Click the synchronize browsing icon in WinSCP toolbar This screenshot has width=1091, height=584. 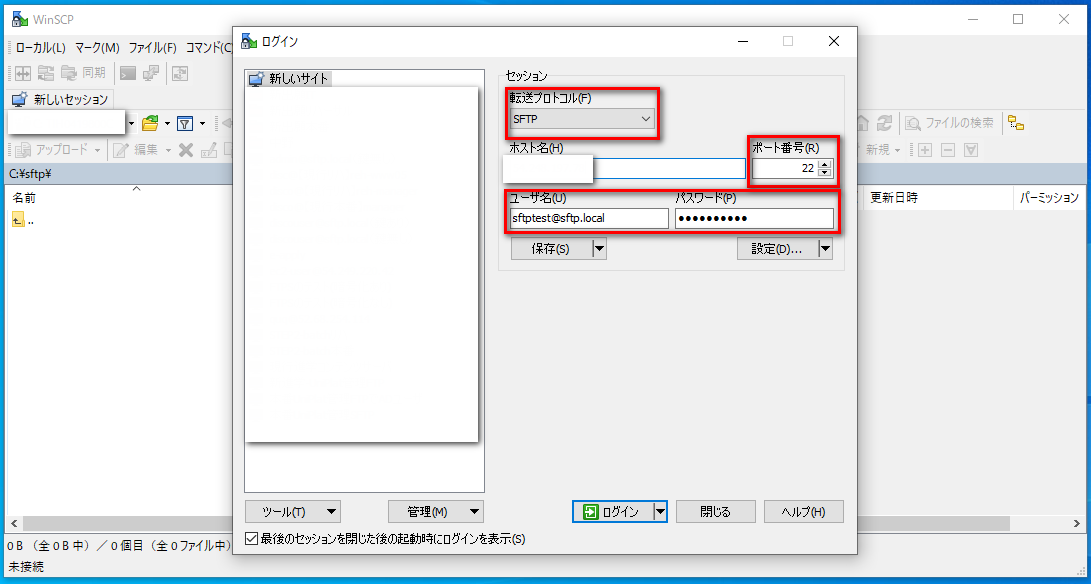coord(46,72)
